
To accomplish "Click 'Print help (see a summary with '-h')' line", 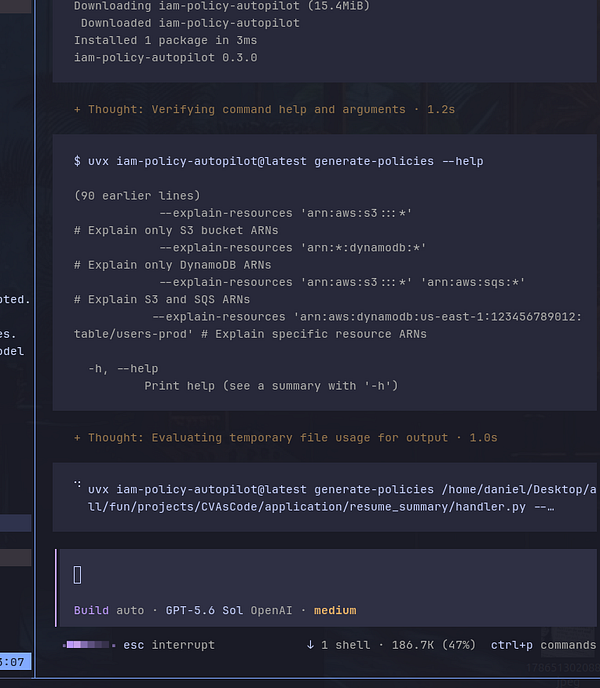I will tap(271, 386).
